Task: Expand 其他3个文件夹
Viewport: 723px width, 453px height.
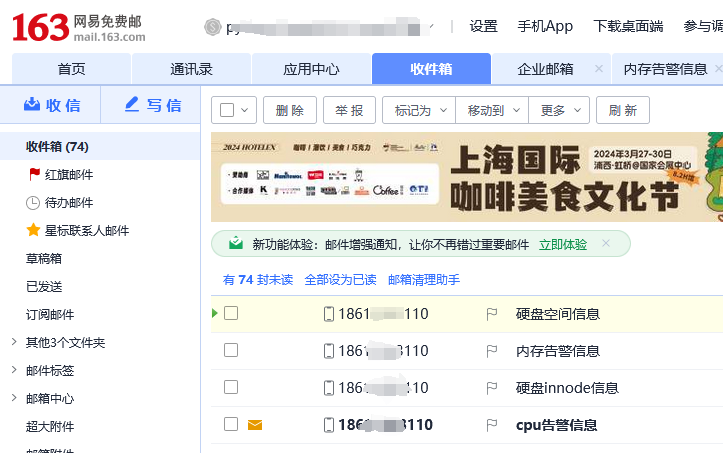Action: click(x=14, y=342)
